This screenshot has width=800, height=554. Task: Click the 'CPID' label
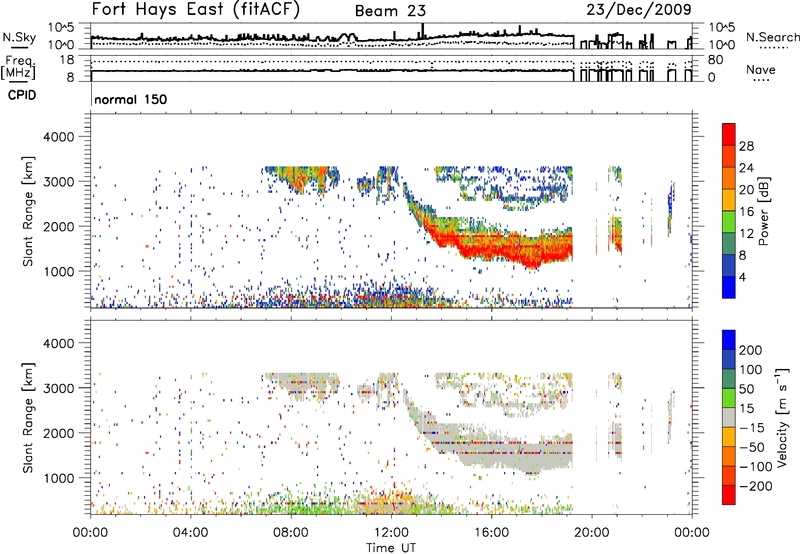click(22, 95)
